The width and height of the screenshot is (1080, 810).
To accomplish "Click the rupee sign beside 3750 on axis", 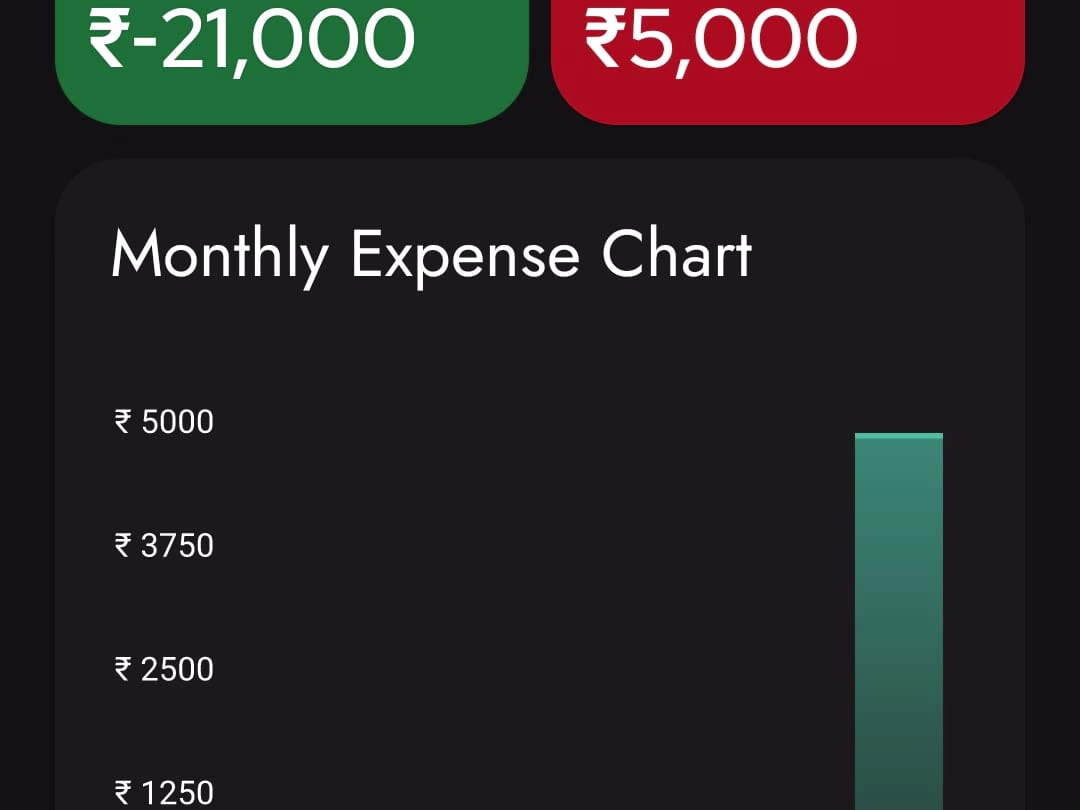I will pos(124,545).
